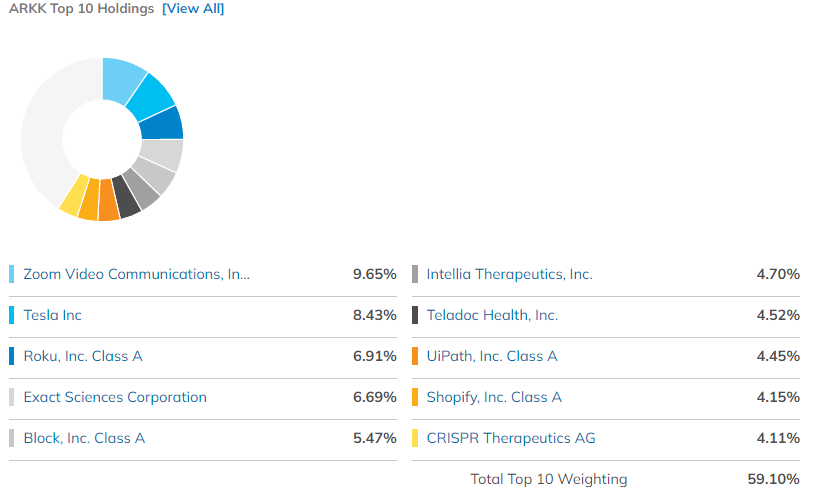Click the yellow CRISPR donut segment
The height and width of the screenshot is (499, 835).
pos(72,195)
